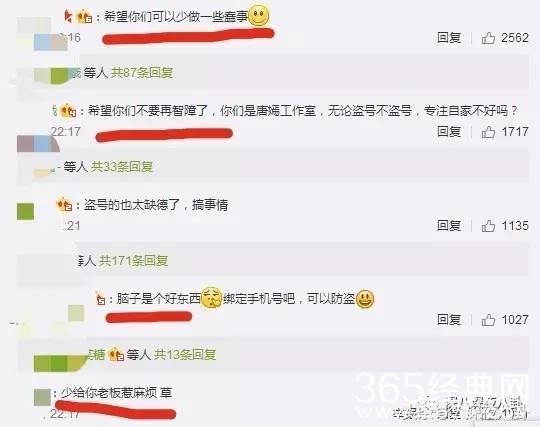The image size is (540, 427).
Task: Open 共171条回复 reply thread
Action: (x=134, y=261)
